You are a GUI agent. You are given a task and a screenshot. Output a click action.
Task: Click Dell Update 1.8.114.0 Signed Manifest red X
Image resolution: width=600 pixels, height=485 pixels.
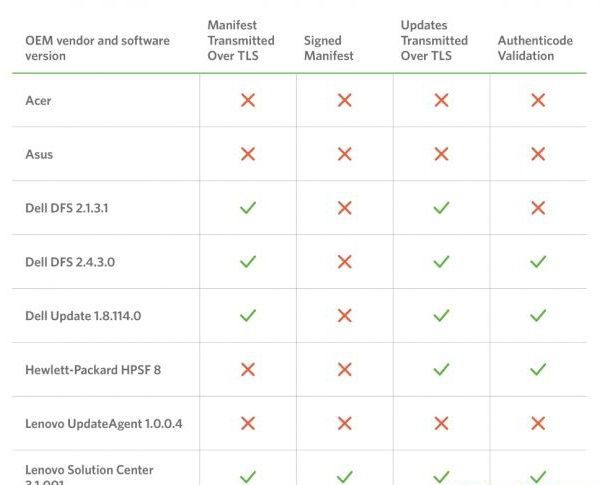click(345, 316)
